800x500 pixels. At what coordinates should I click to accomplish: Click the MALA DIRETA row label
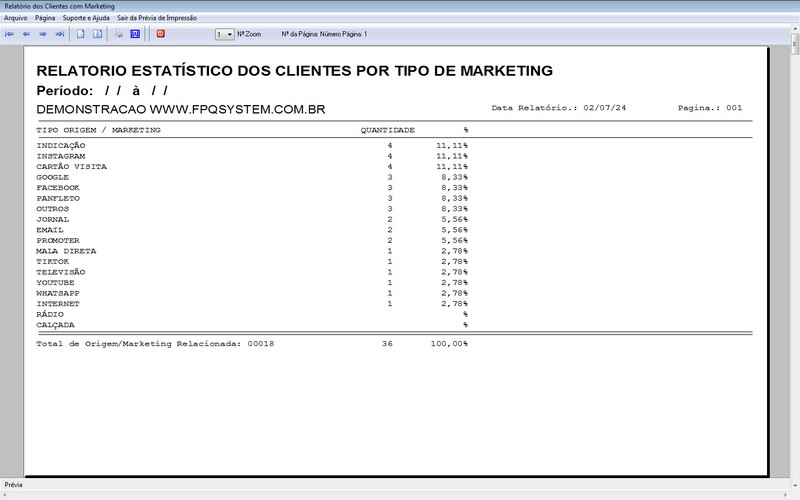point(66,251)
